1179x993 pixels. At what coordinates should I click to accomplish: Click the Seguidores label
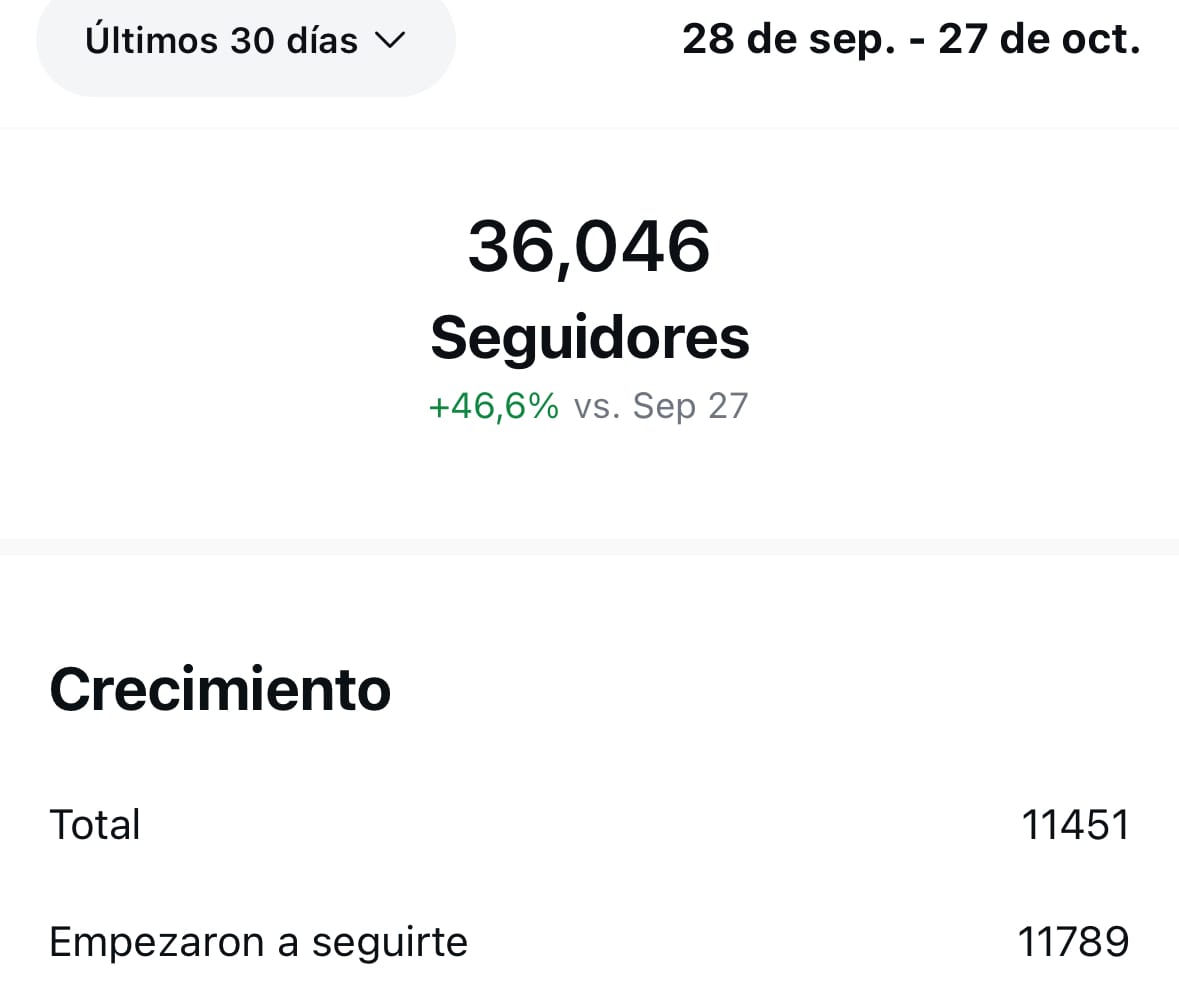coord(589,338)
